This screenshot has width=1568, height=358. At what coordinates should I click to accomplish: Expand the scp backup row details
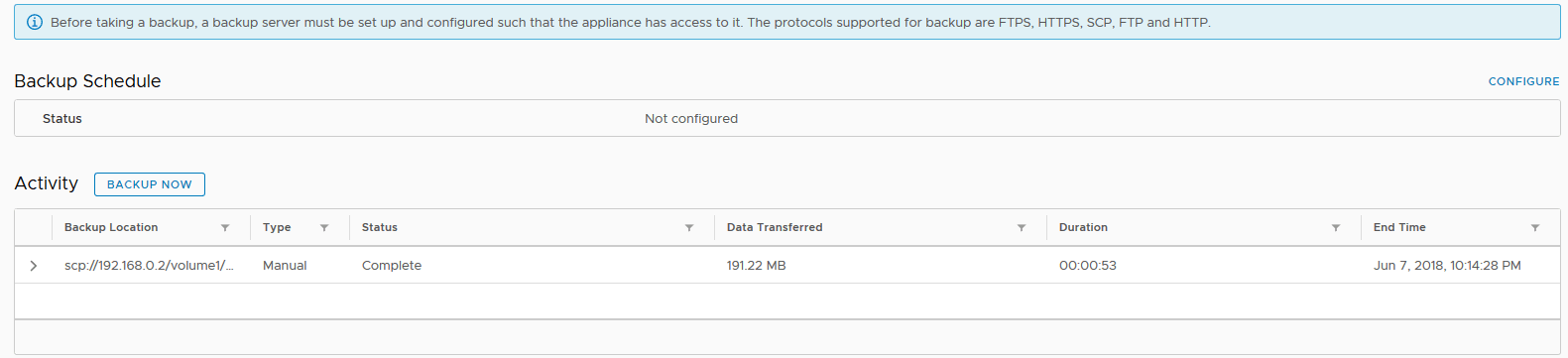(34, 266)
